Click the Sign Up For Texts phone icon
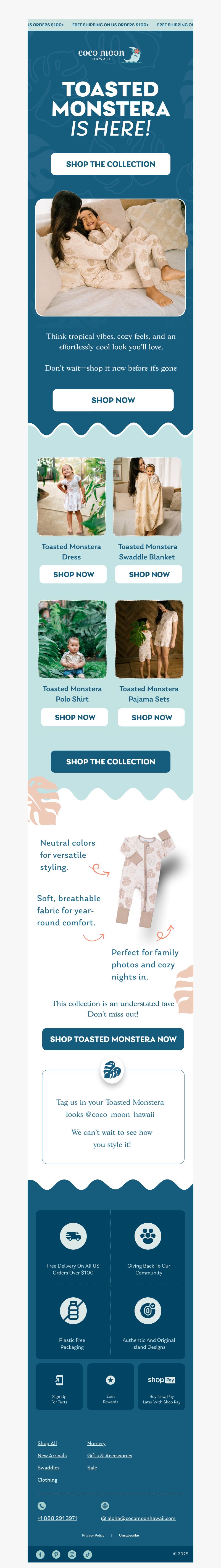The image size is (221, 1568). [x=59, y=1380]
